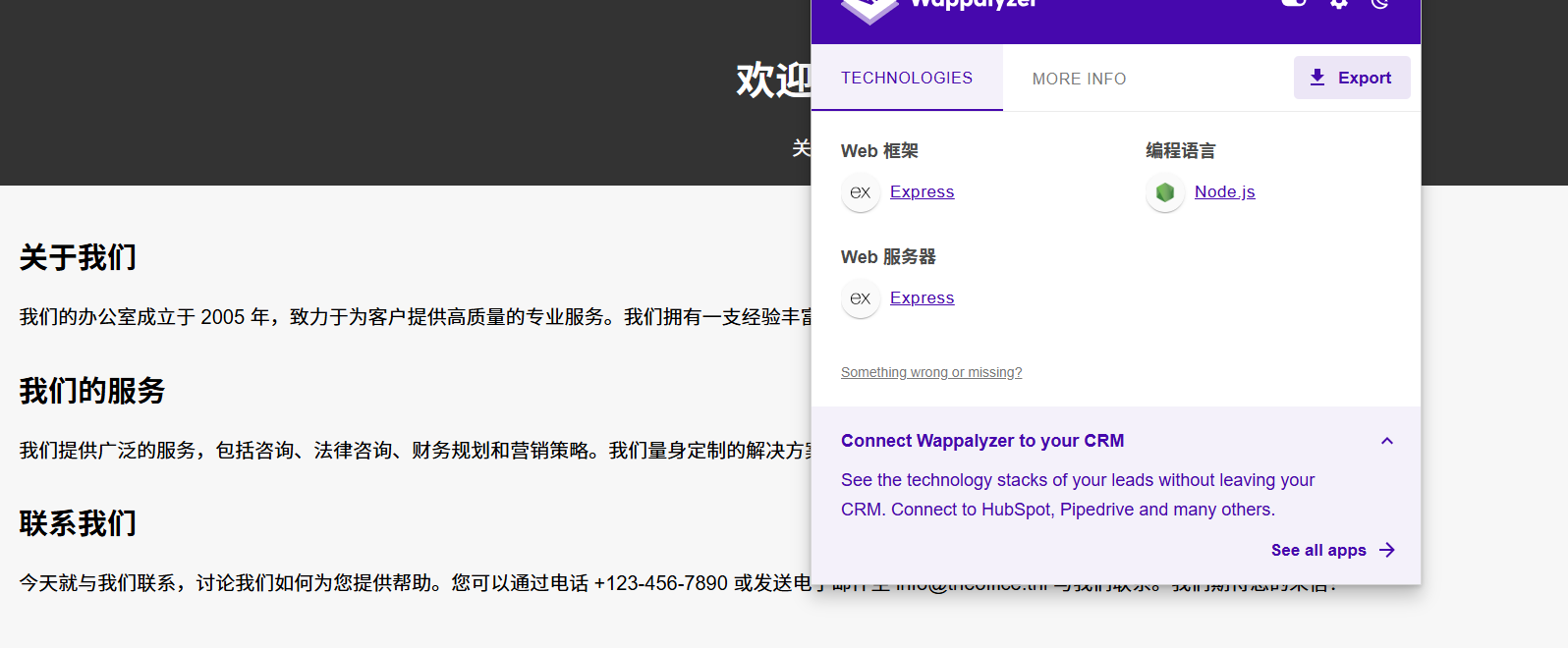Collapse the Connect to CRM section

1387,441
